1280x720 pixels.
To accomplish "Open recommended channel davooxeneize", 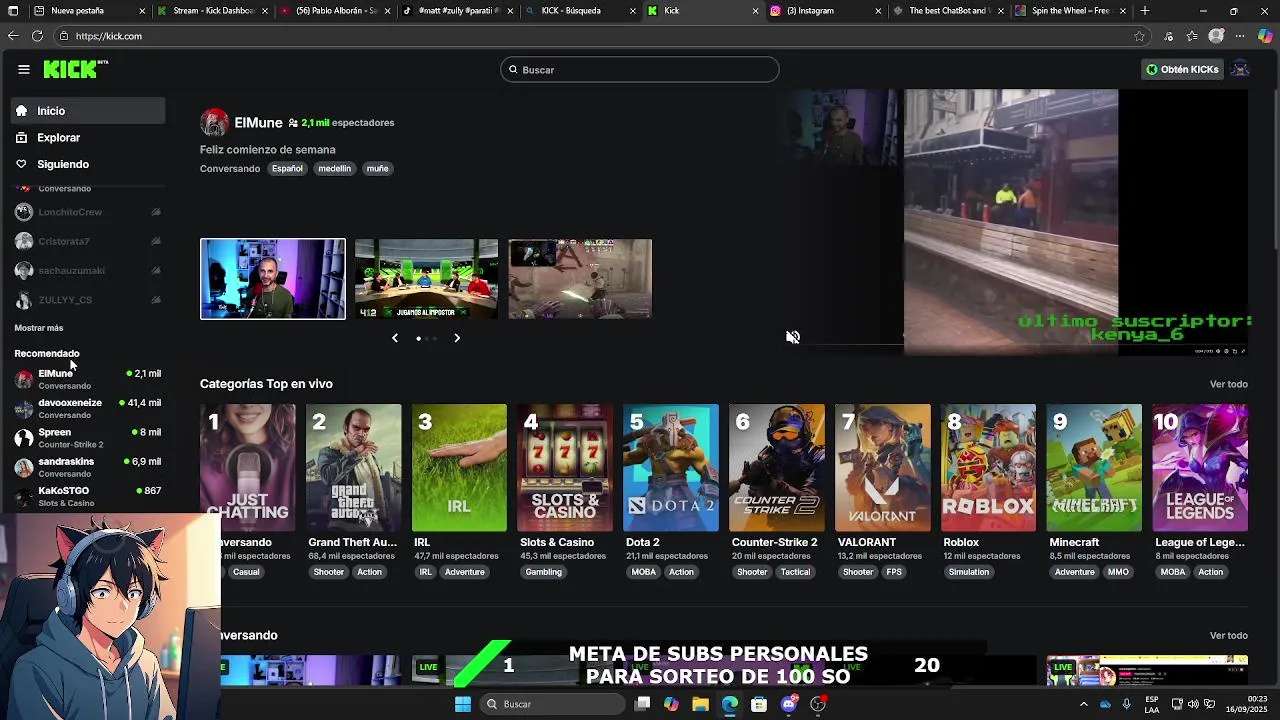I will click(88, 408).
